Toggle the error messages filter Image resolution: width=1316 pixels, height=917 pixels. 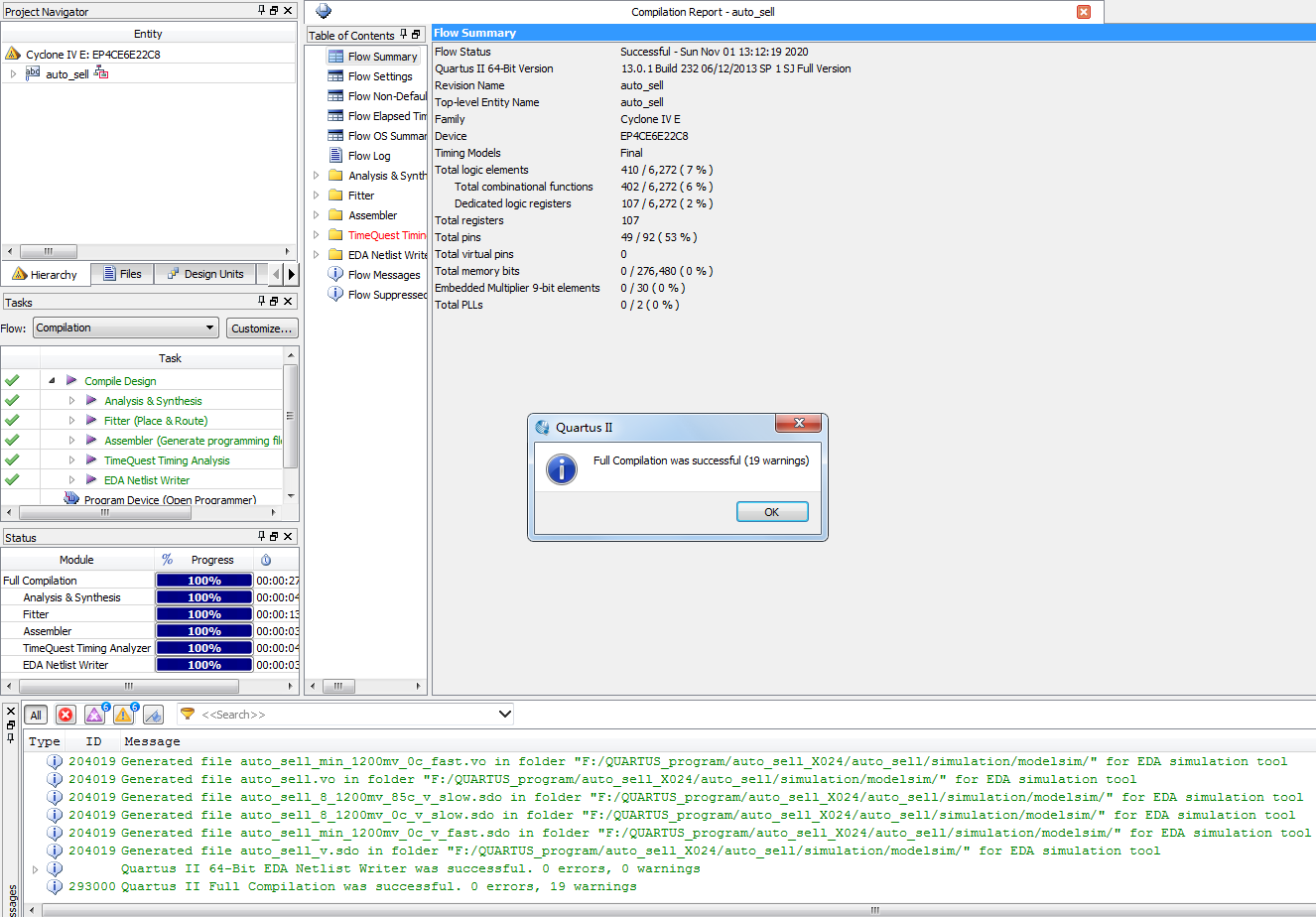(x=66, y=715)
